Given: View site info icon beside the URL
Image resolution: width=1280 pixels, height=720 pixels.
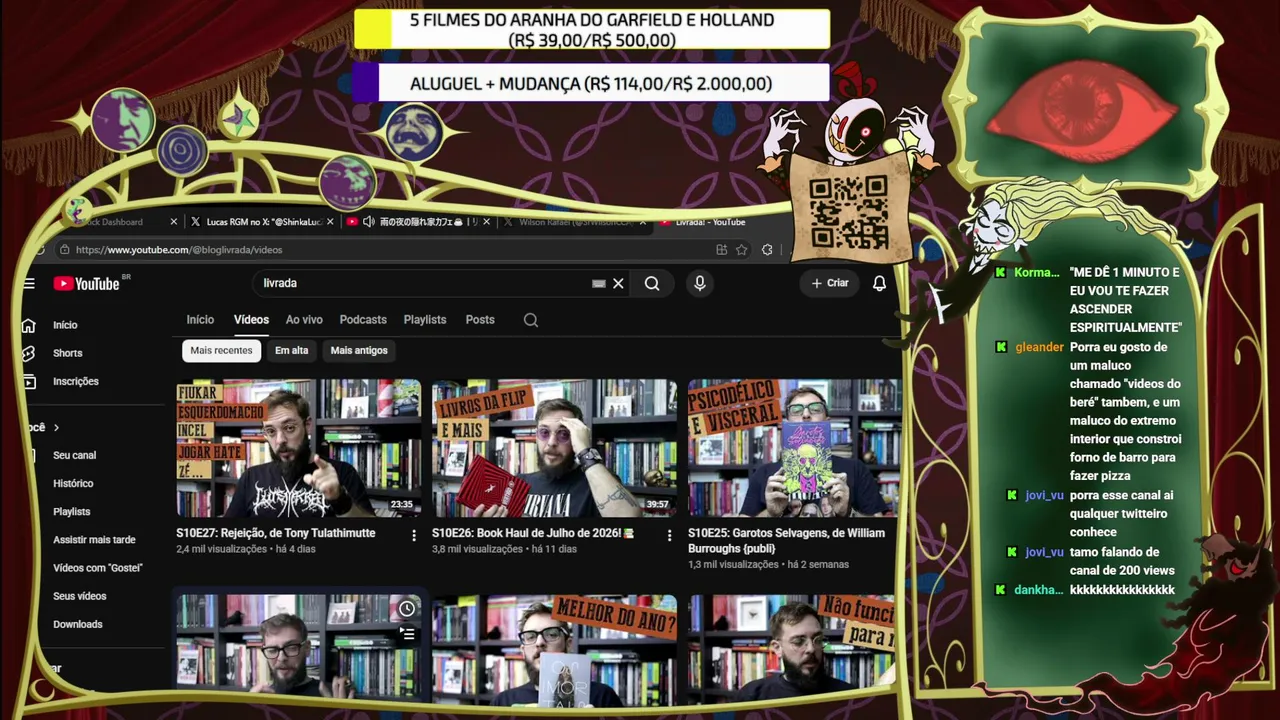Looking at the screenshot, I should (x=64, y=250).
